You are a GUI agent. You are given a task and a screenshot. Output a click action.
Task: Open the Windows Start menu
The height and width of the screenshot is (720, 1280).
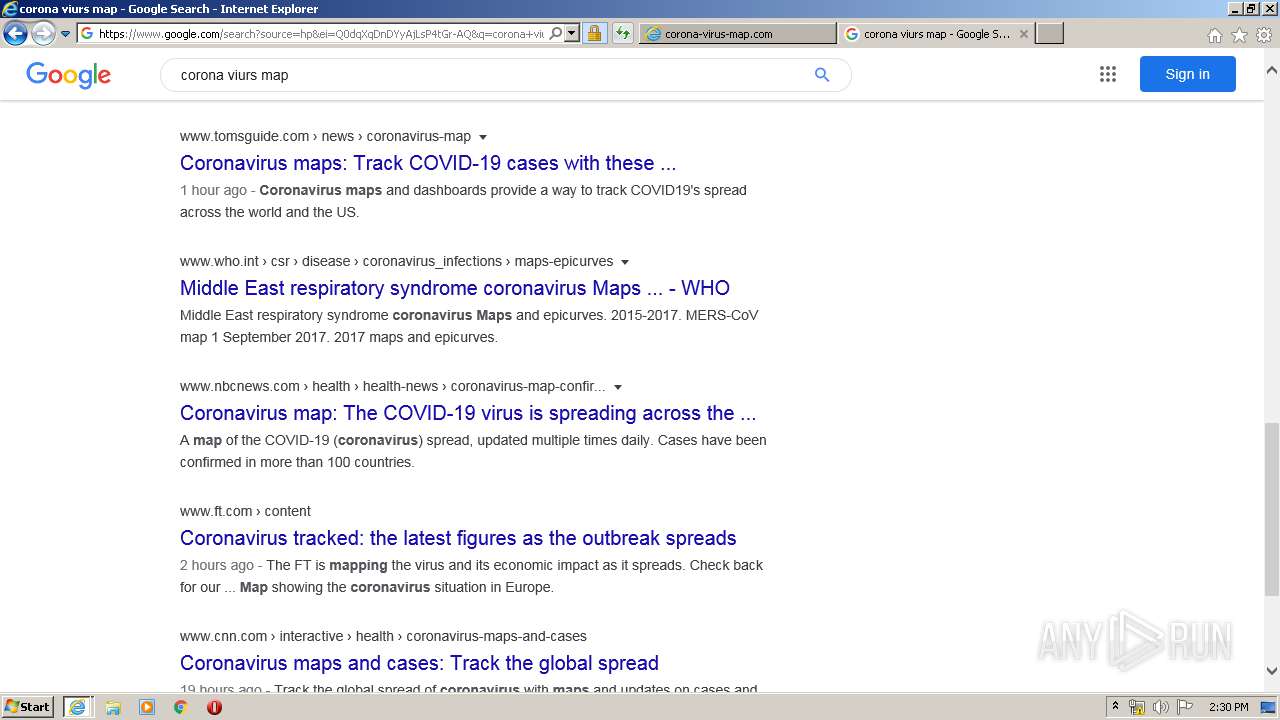coord(28,707)
